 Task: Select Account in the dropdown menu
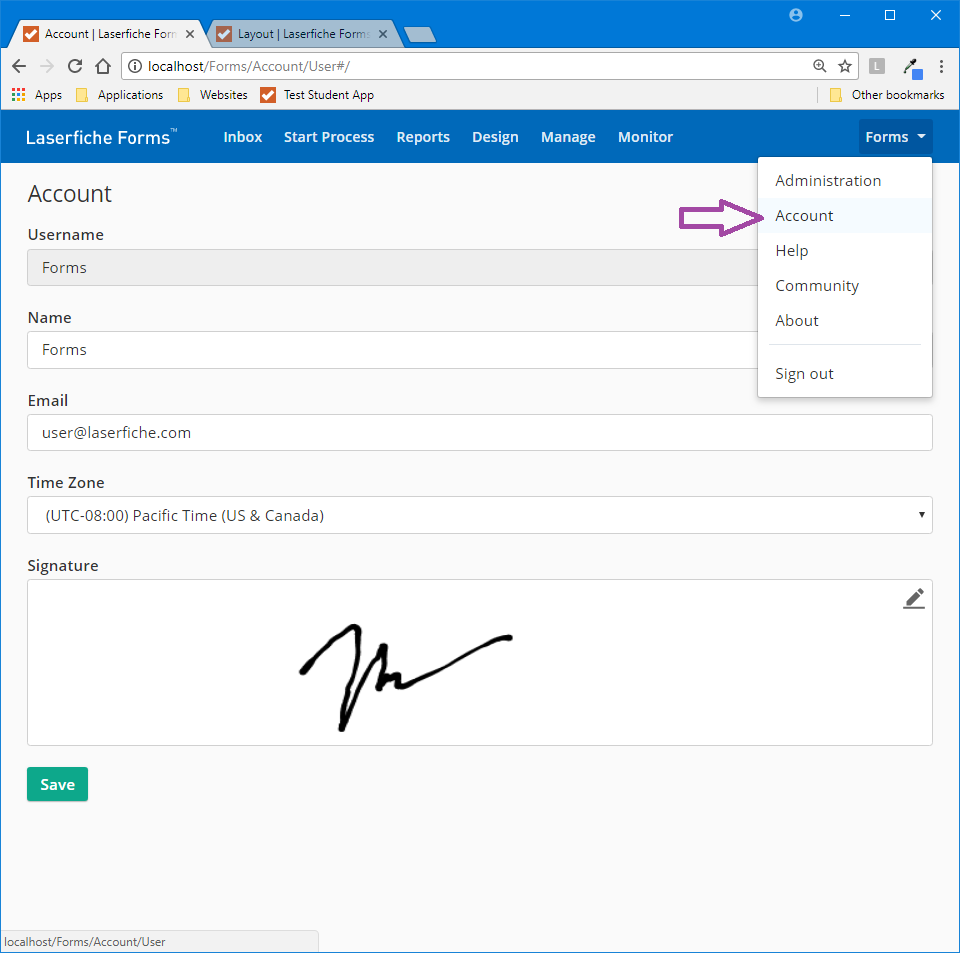(x=845, y=215)
